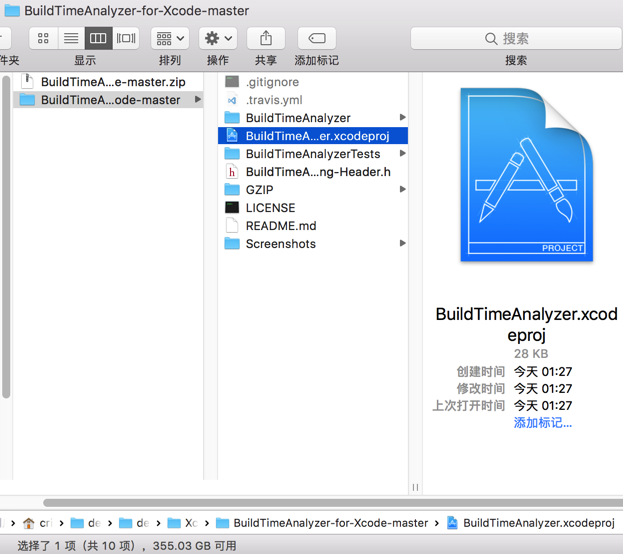Click the Screenshots folder icon

pyautogui.click(x=232, y=243)
